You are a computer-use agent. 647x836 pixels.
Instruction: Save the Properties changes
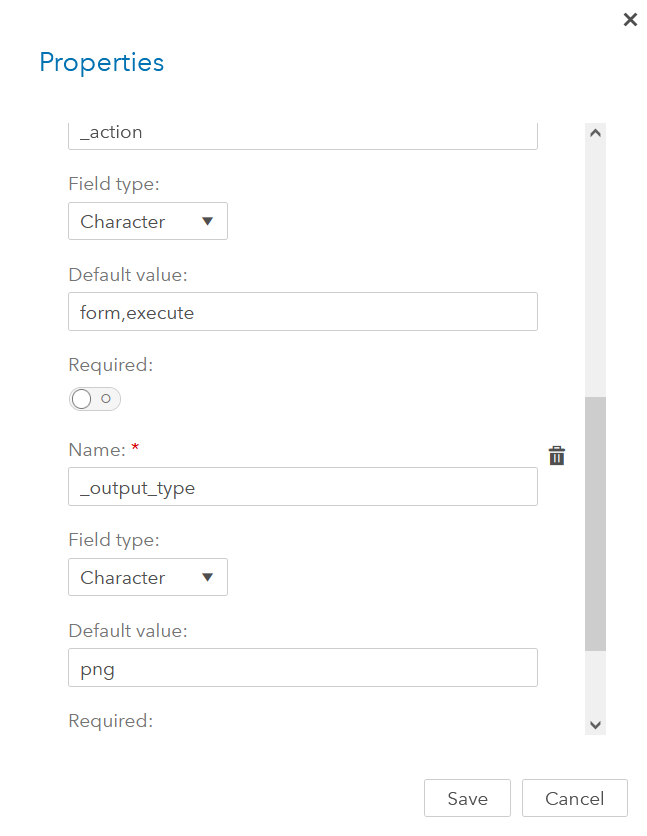pos(467,798)
